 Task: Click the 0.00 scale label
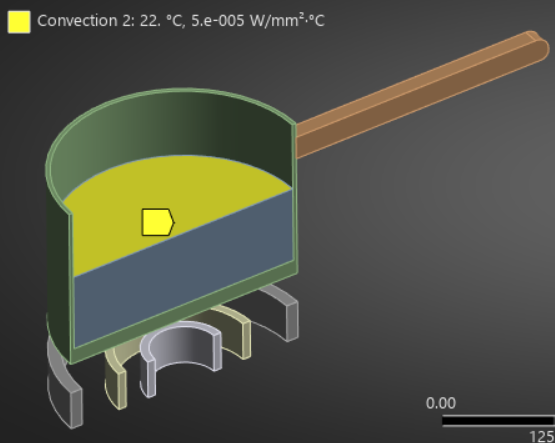441,403
